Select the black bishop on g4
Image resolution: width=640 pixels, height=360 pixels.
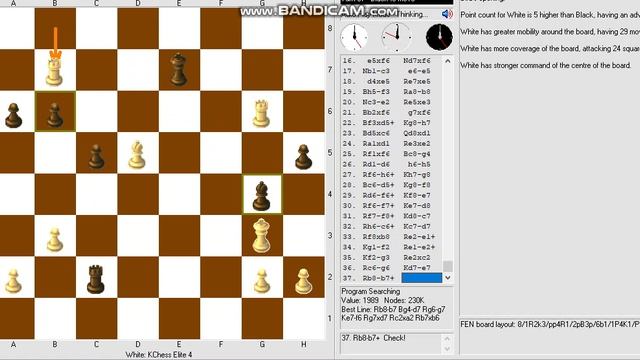pyautogui.click(x=261, y=196)
